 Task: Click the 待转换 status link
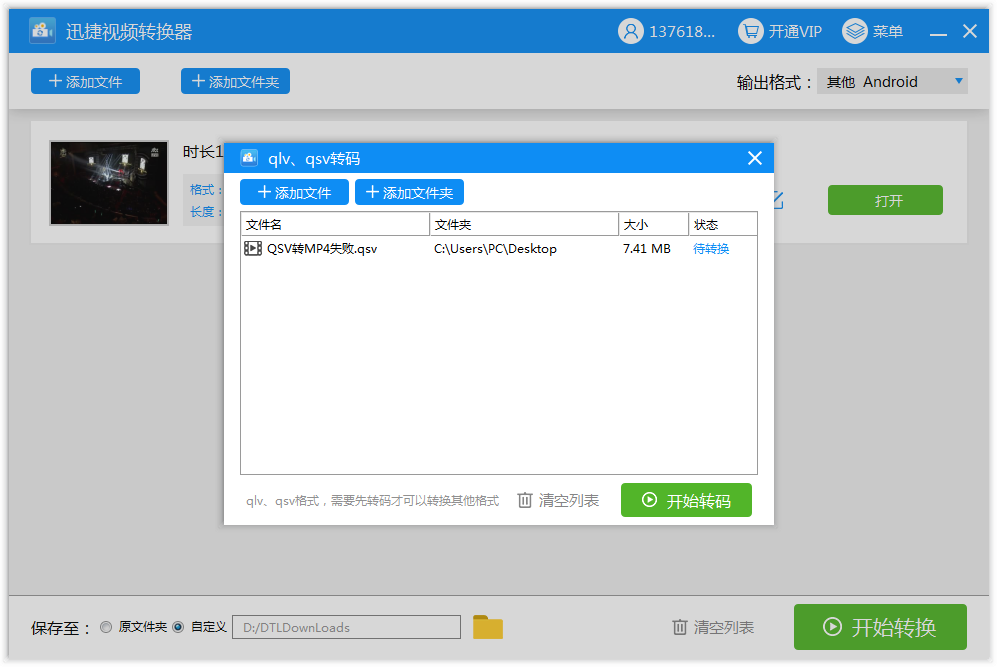[x=711, y=249]
